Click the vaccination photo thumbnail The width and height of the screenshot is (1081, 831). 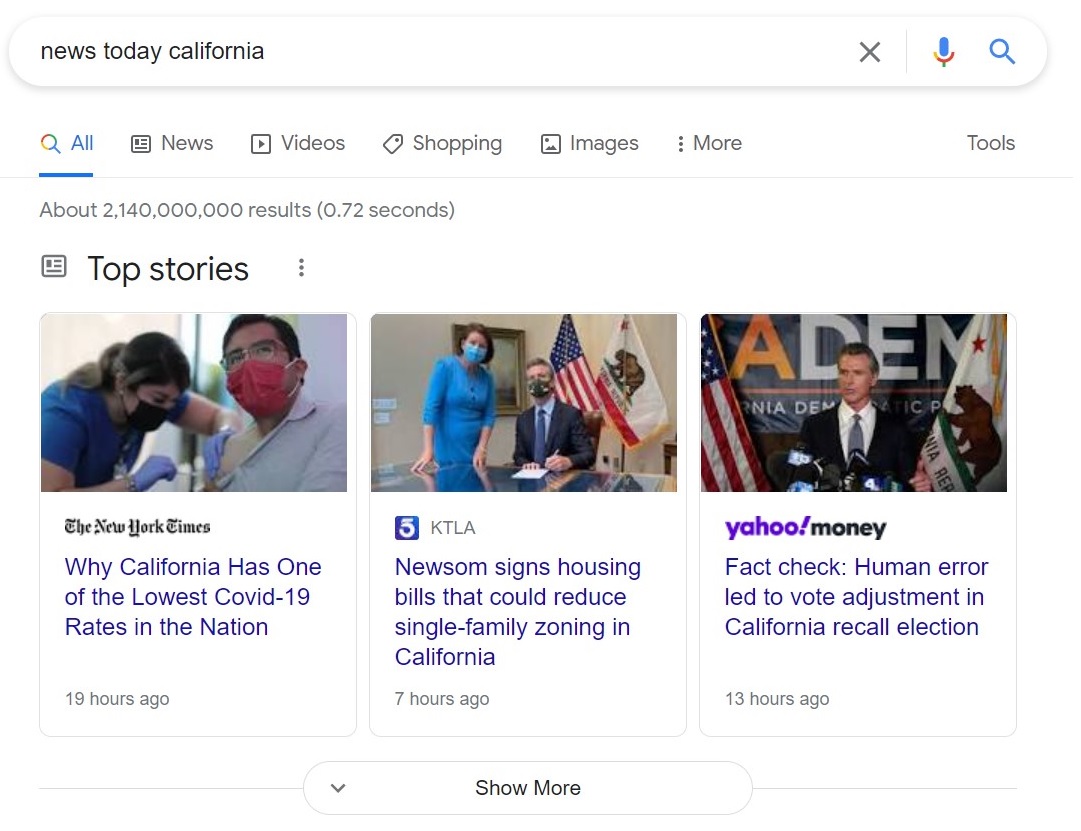(194, 403)
